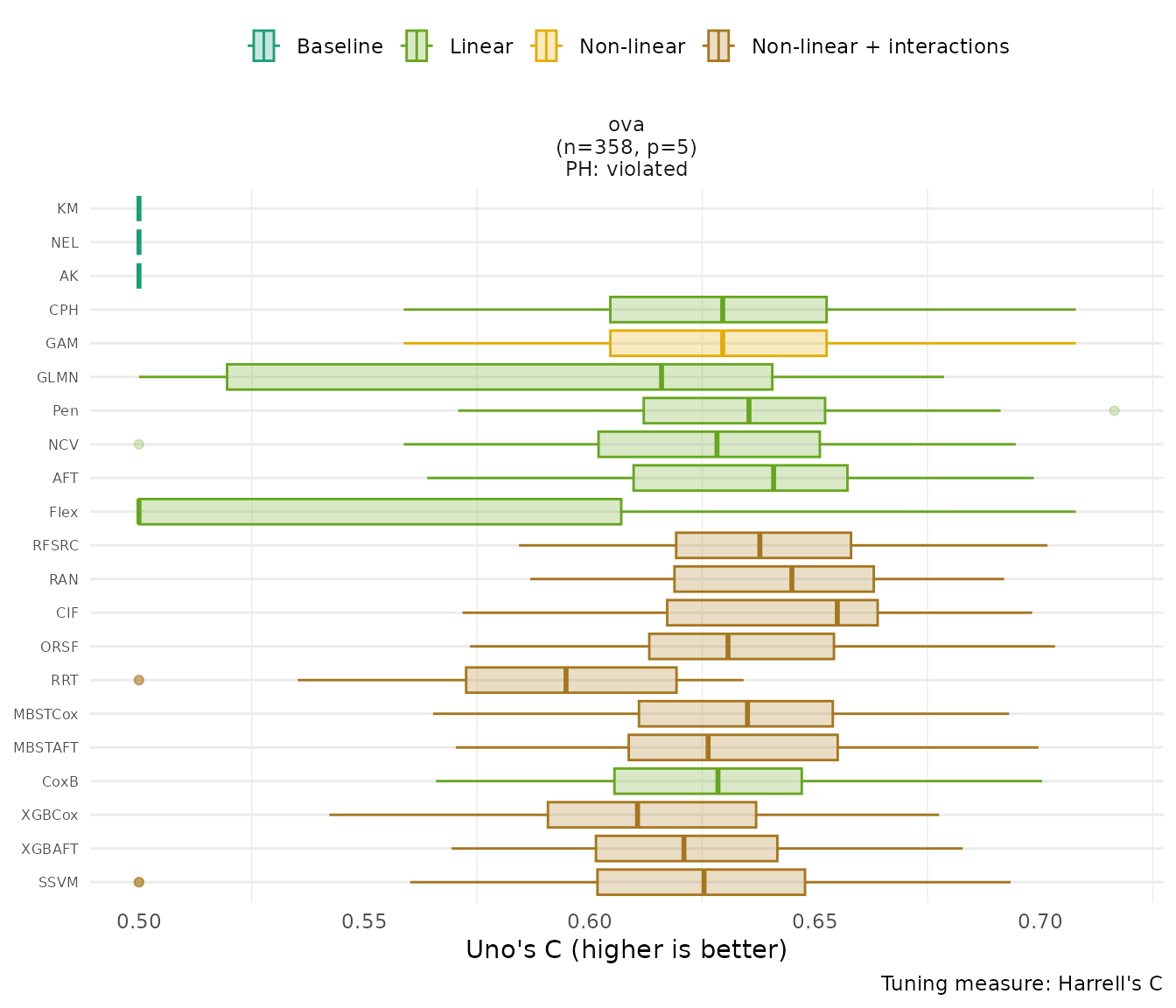Select the SSVM outlier dot

point(138,882)
